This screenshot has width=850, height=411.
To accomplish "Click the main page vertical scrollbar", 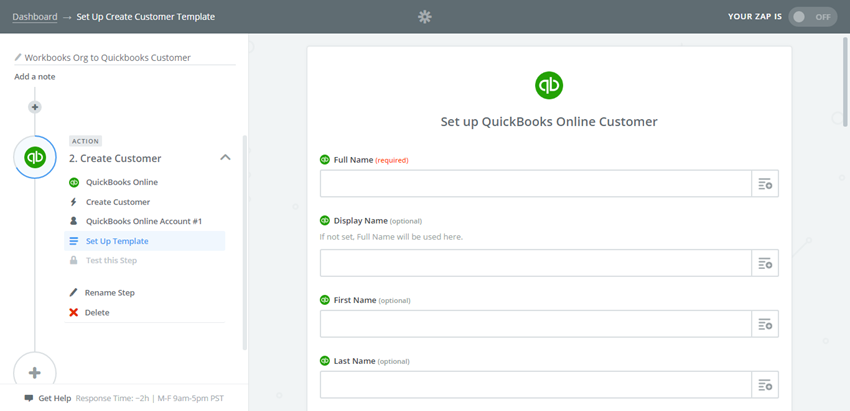I will [x=846, y=81].
